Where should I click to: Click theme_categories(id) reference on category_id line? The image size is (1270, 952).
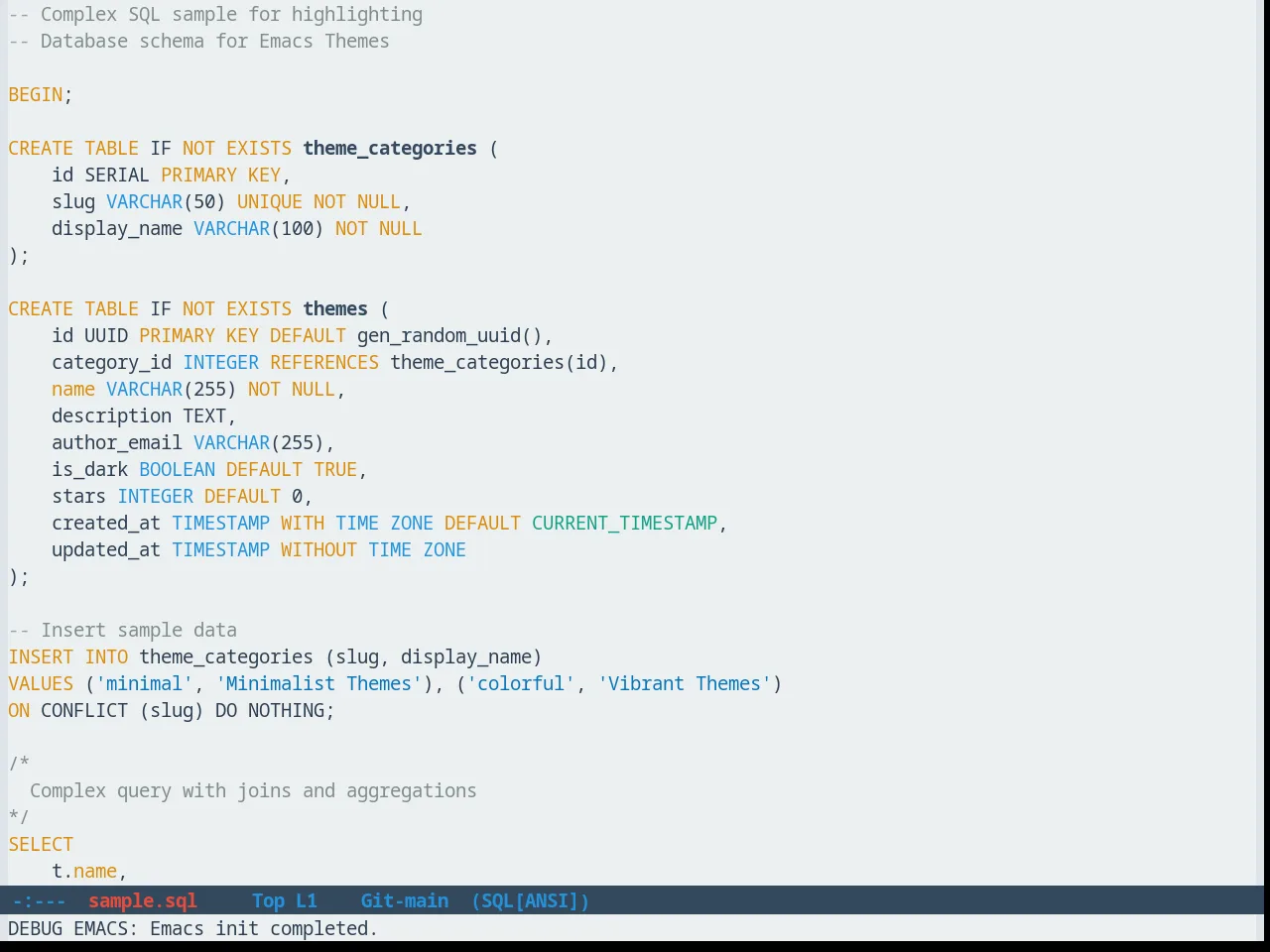(499, 362)
